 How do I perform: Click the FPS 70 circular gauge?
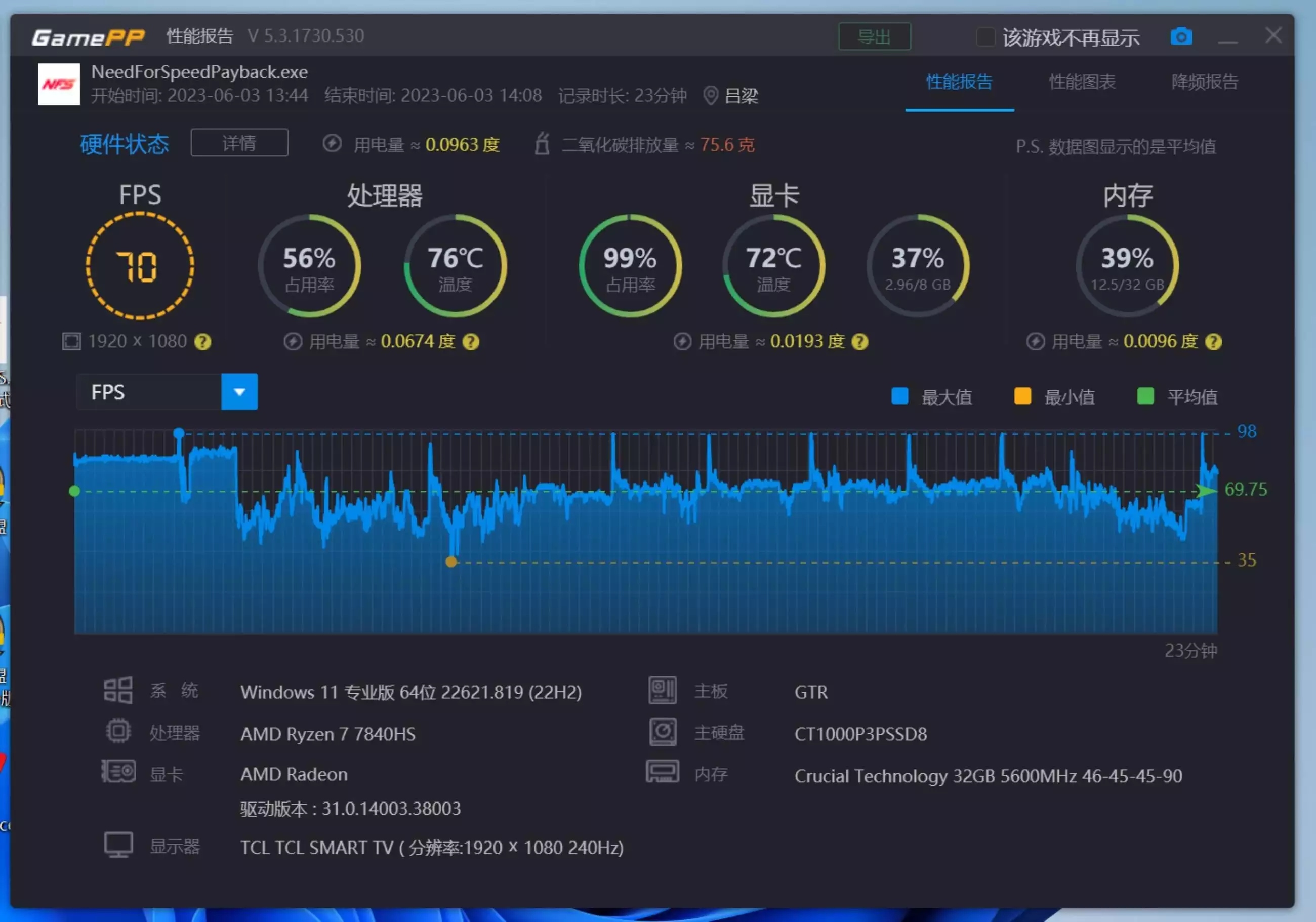tap(140, 265)
